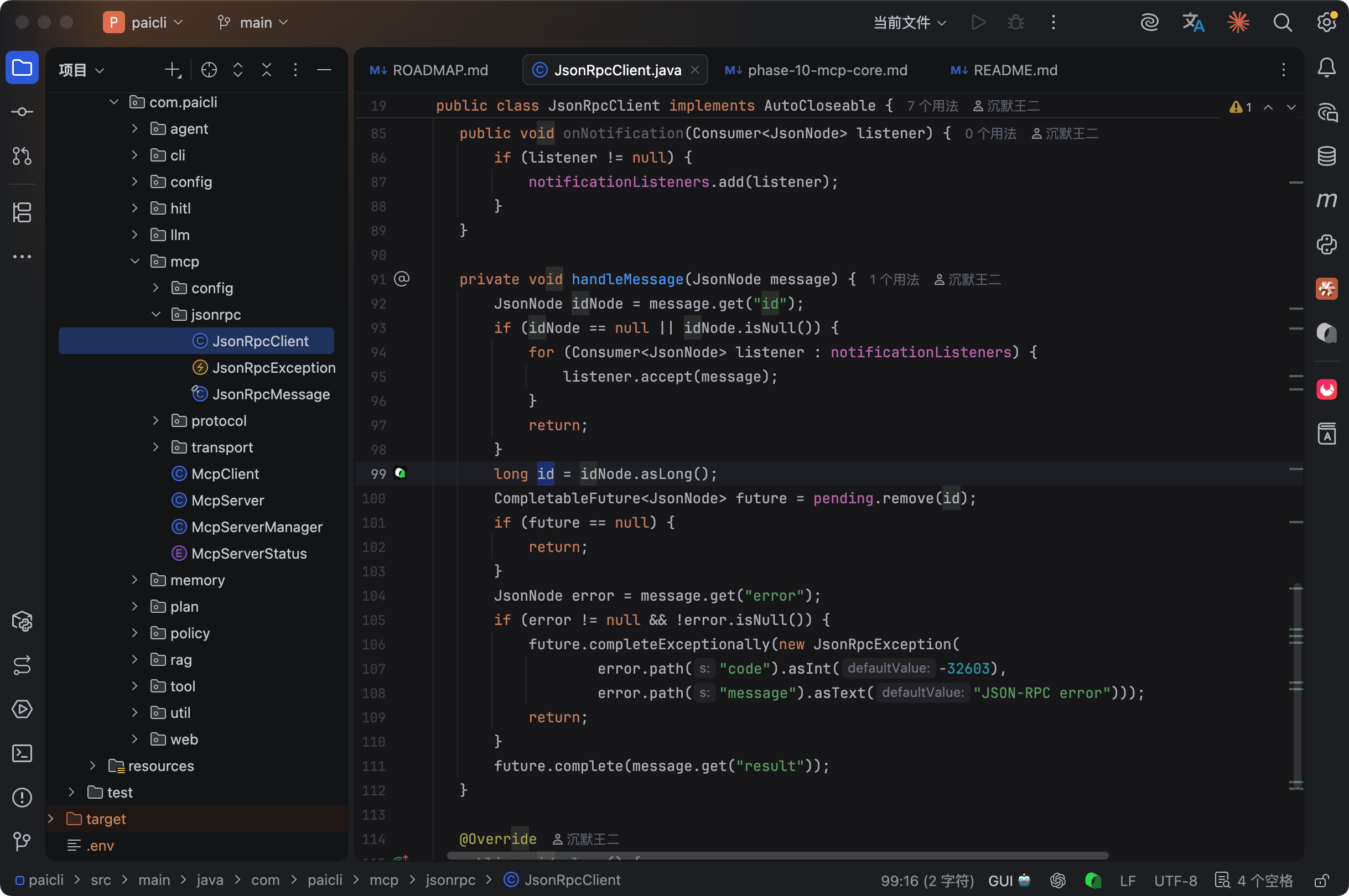Open the Database tool window
The image size is (1349, 896).
point(1327,156)
